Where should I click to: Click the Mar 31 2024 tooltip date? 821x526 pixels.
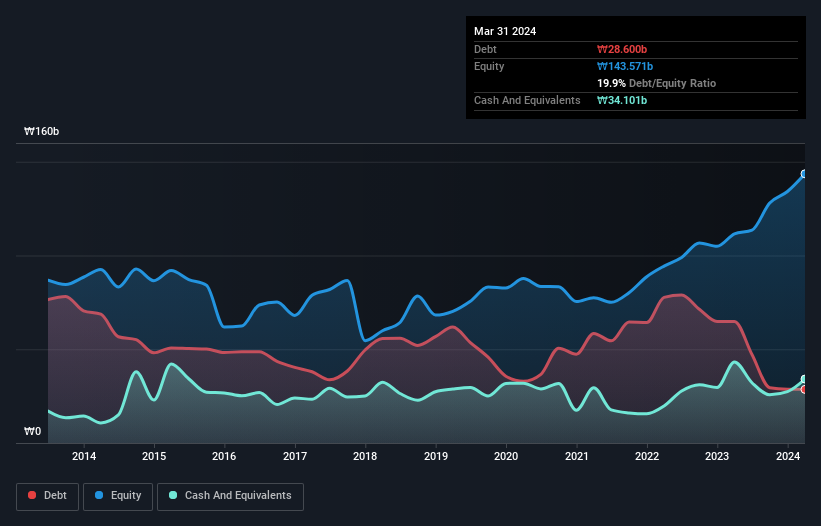pyautogui.click(x=505, y=31)
